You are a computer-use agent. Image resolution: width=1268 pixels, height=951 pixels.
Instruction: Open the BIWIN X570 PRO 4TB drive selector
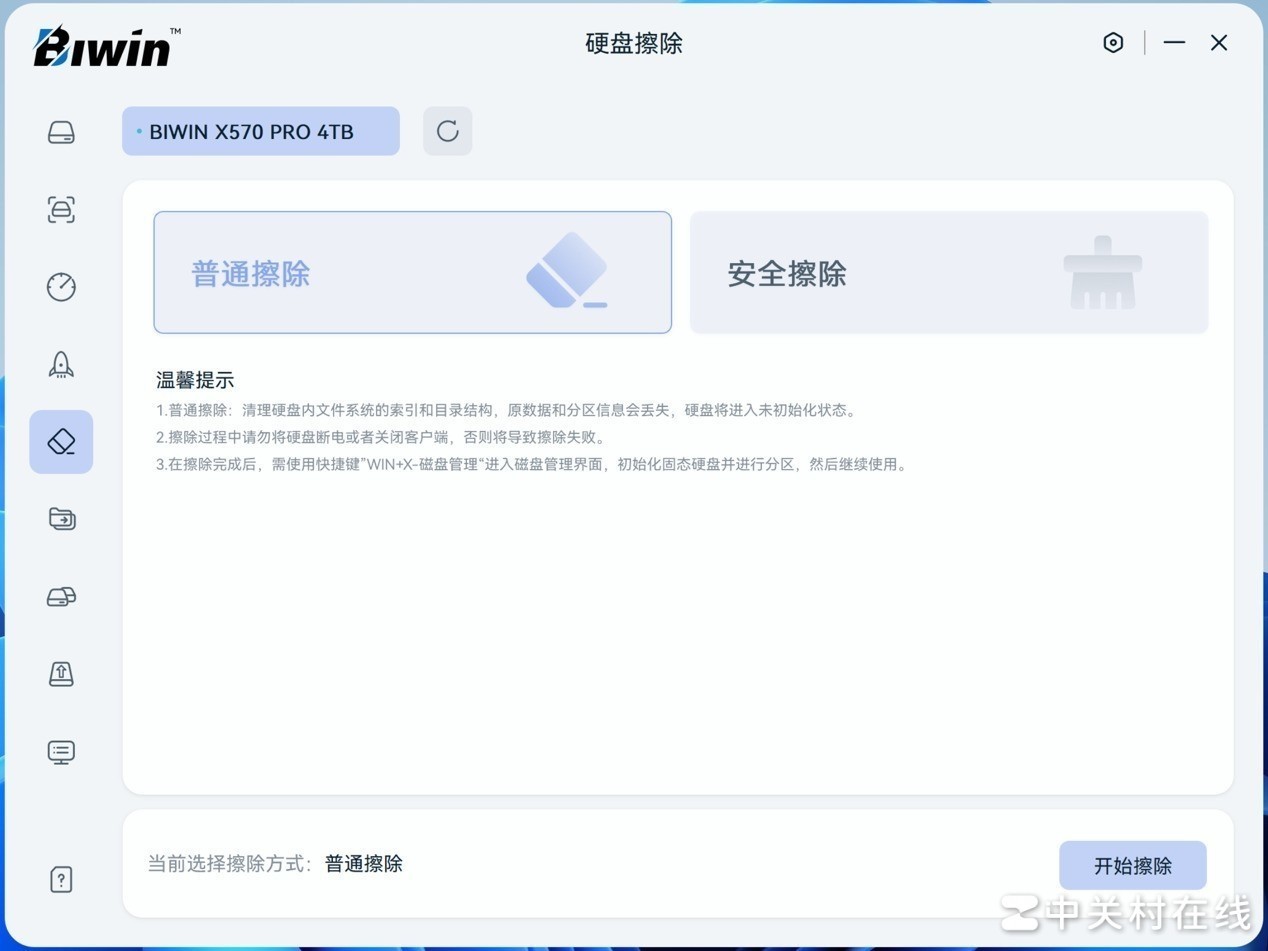(261, 131)
